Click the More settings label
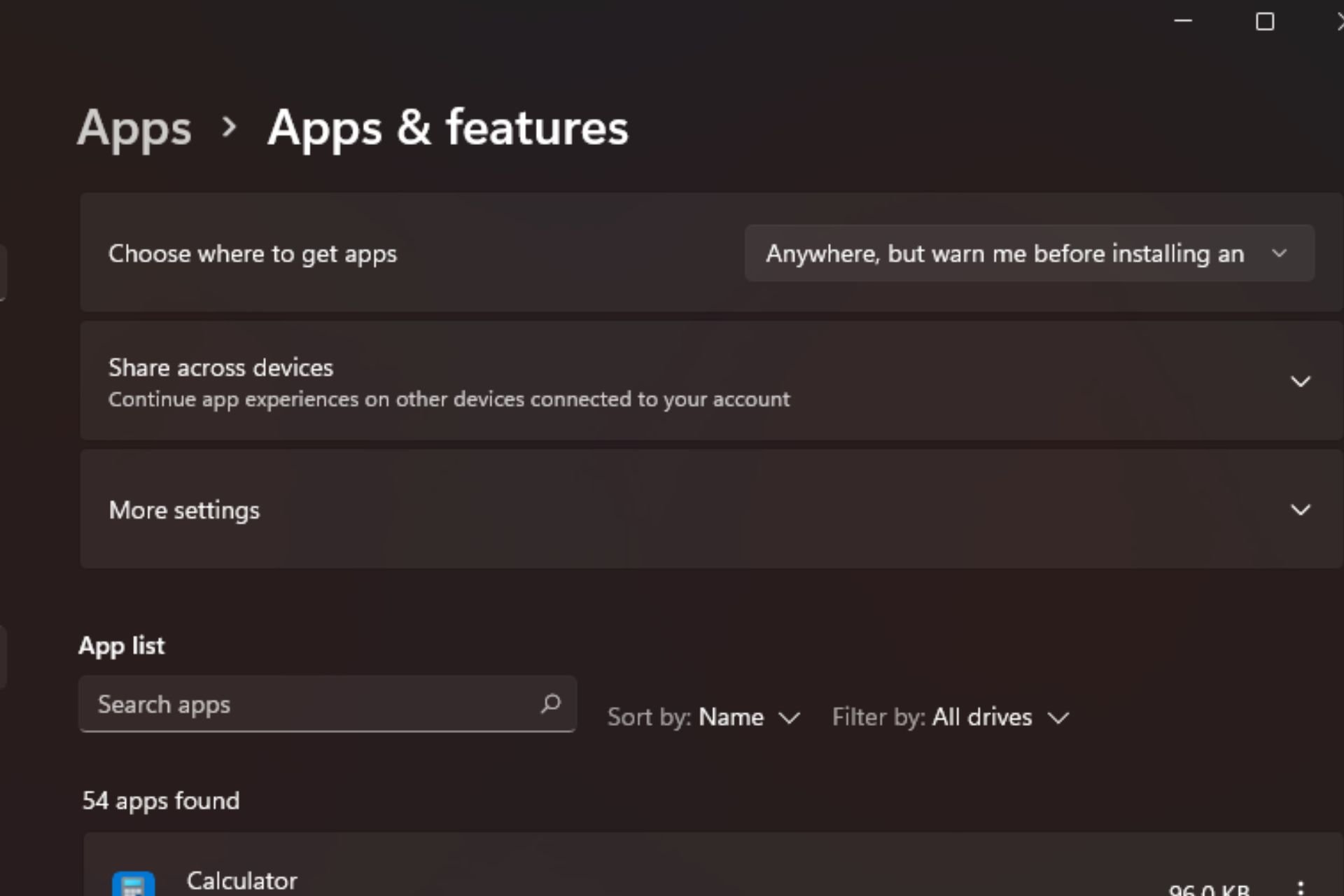The height and width of the screenshot is (896, 1344). [x=184, y=510]
